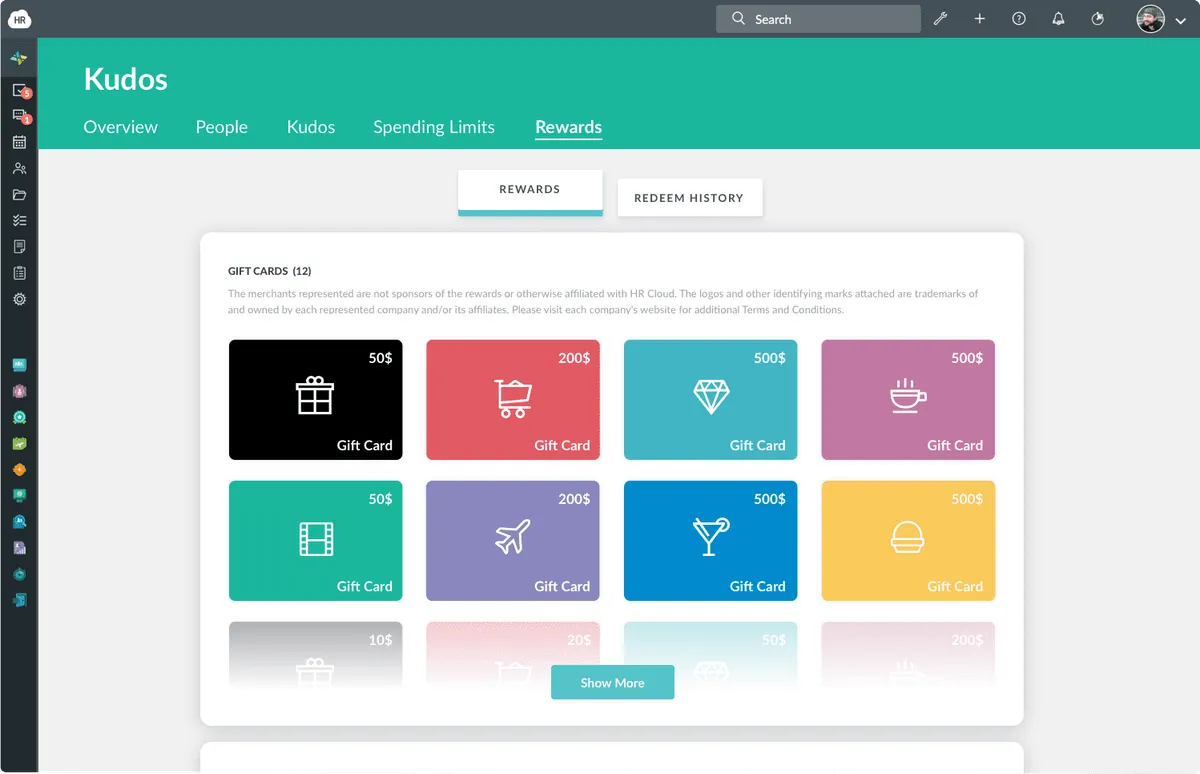Select the black 50$ gift card

click(x=316, y=400)
